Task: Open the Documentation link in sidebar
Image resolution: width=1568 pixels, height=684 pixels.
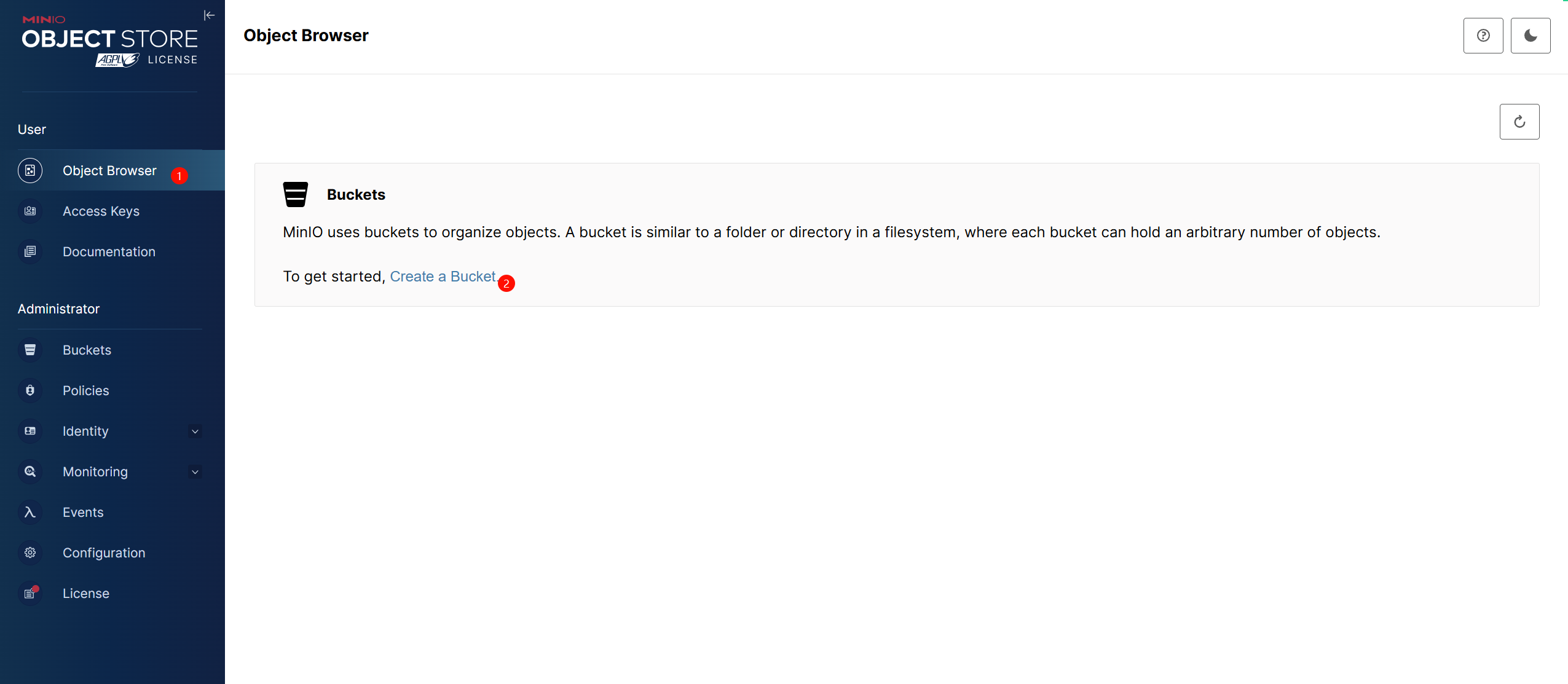Action: click(109, 252)
